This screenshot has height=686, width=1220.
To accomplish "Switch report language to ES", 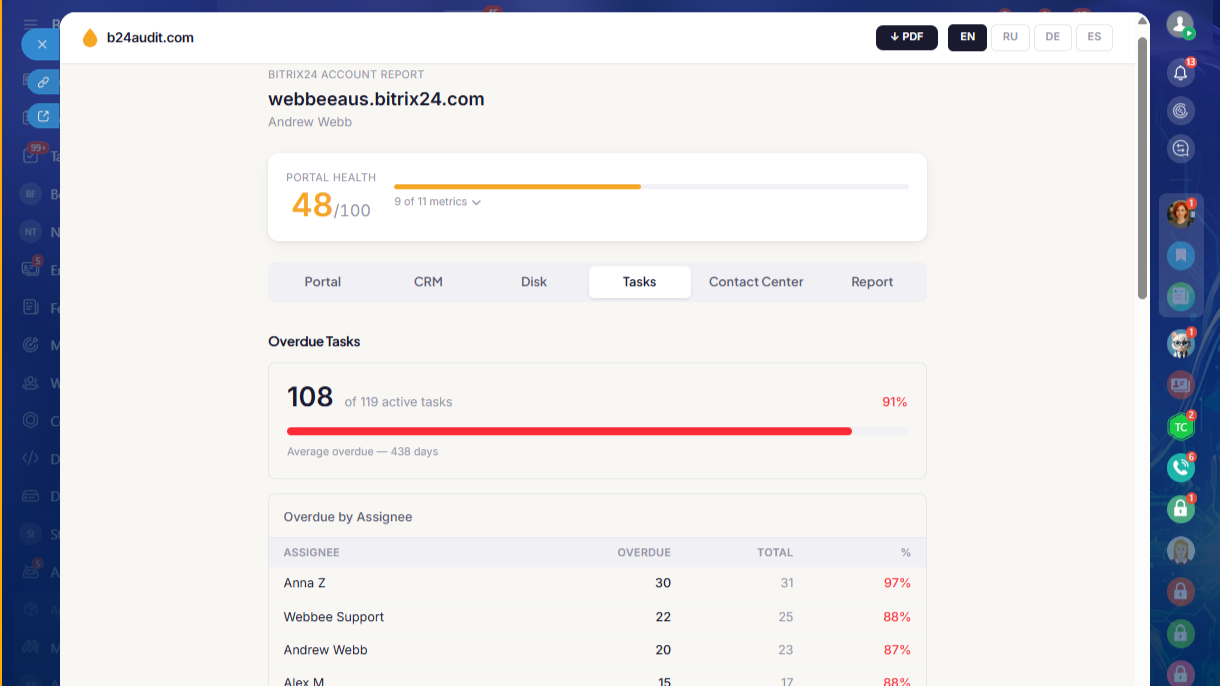I will pyautogui.click(x=1094, y=37).
